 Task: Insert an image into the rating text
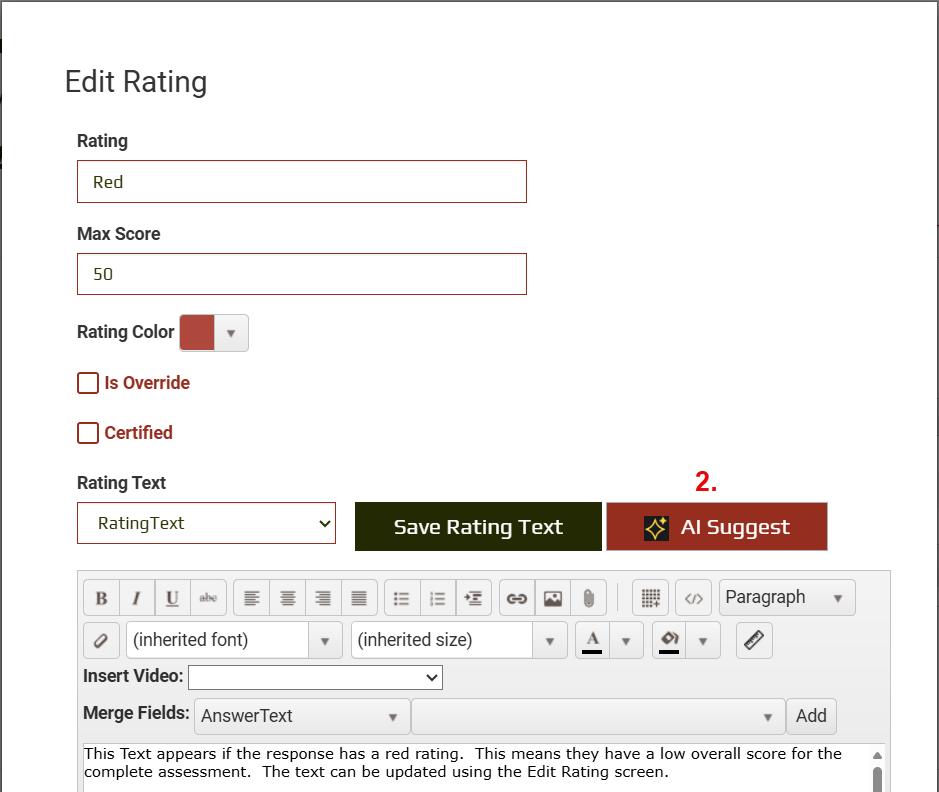553,598
